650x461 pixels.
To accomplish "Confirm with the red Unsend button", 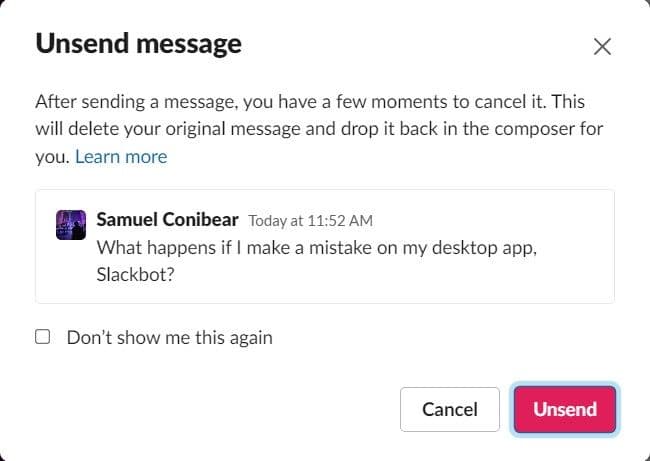I will tap(565, 409).
